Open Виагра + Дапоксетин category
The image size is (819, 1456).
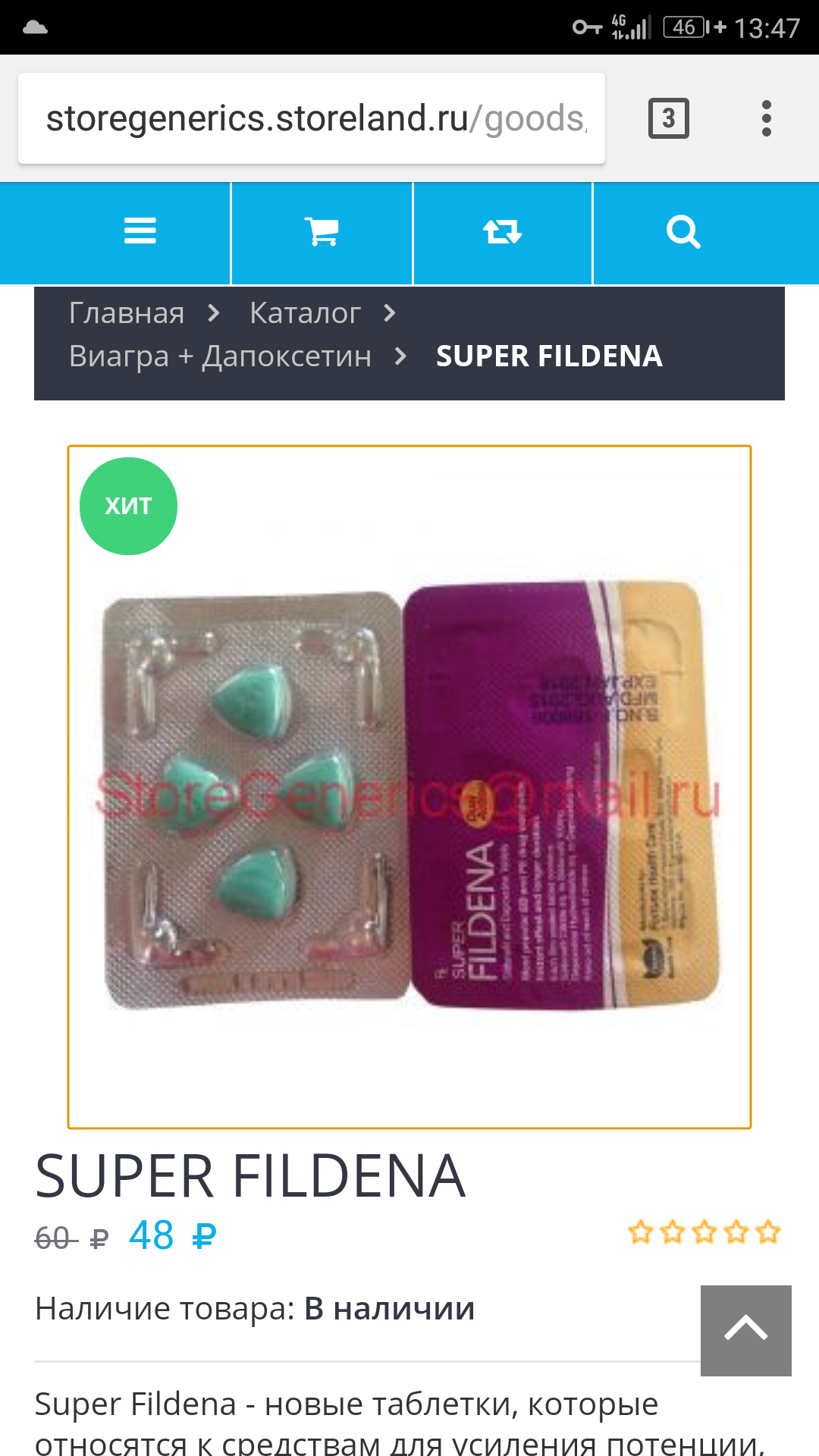tap(220, 356)
